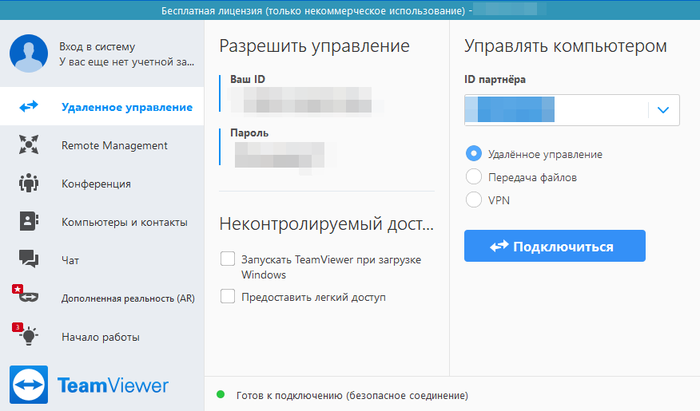Click the Конференция people icon
The height and width of the screenshot is (411, 700).
point(29,184)
